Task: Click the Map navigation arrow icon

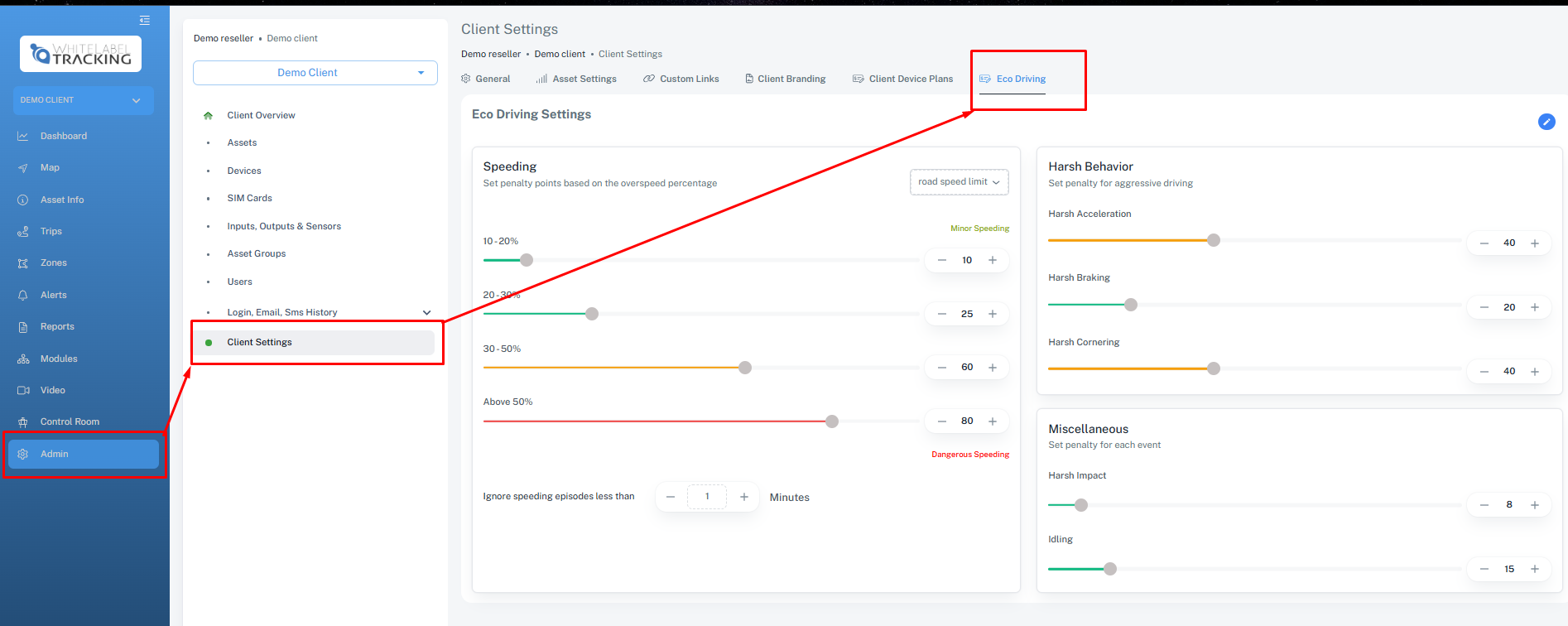Action: [23, 168]
